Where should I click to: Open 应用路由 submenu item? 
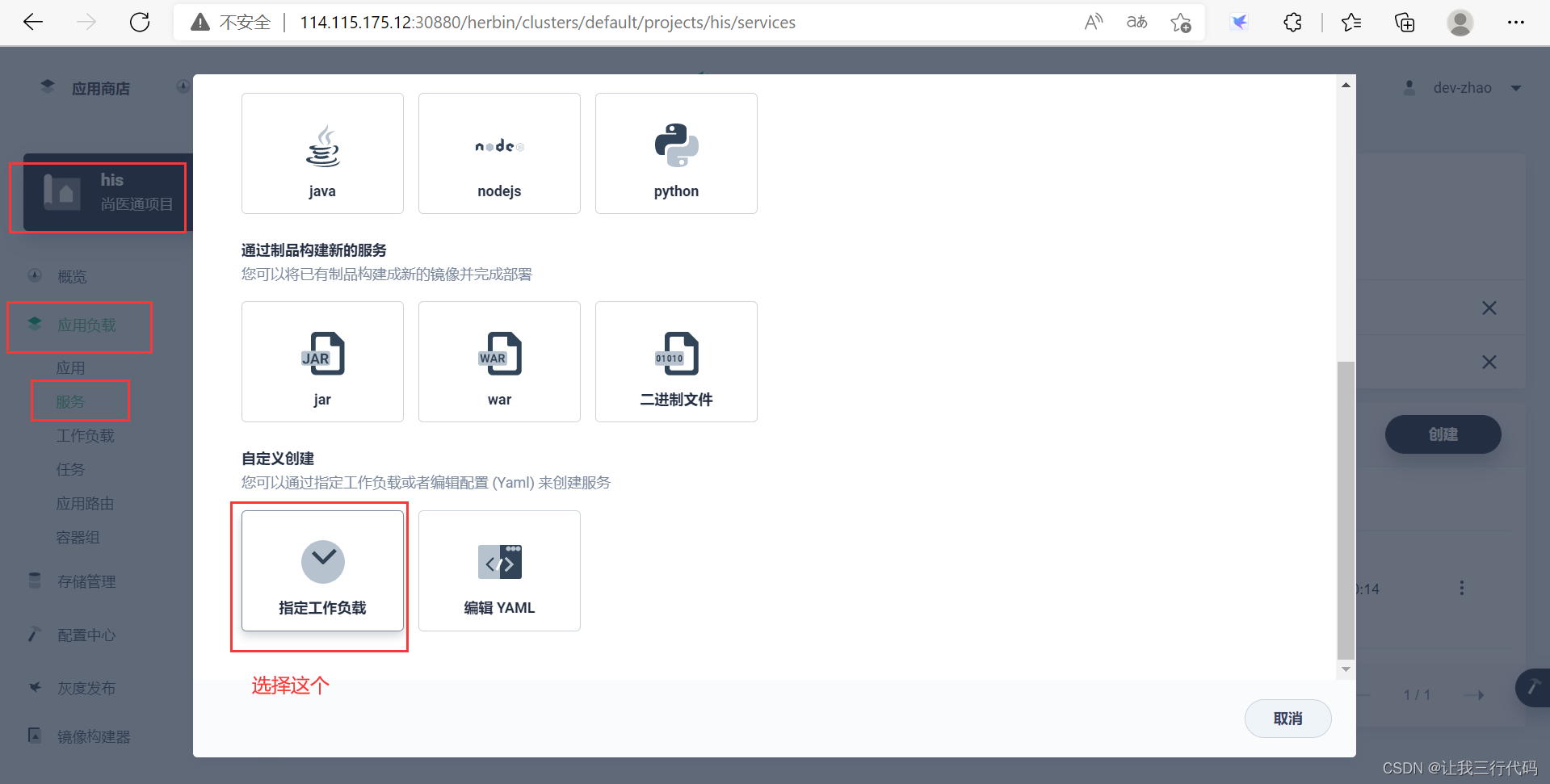(85, 504)
